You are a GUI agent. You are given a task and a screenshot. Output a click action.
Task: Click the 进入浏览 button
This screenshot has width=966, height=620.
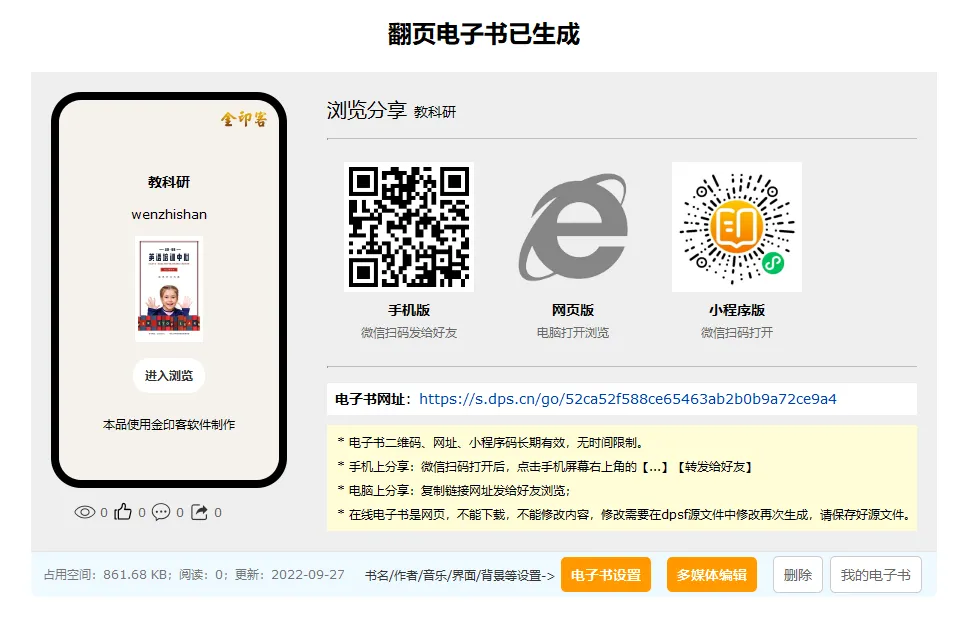[169, 375]
